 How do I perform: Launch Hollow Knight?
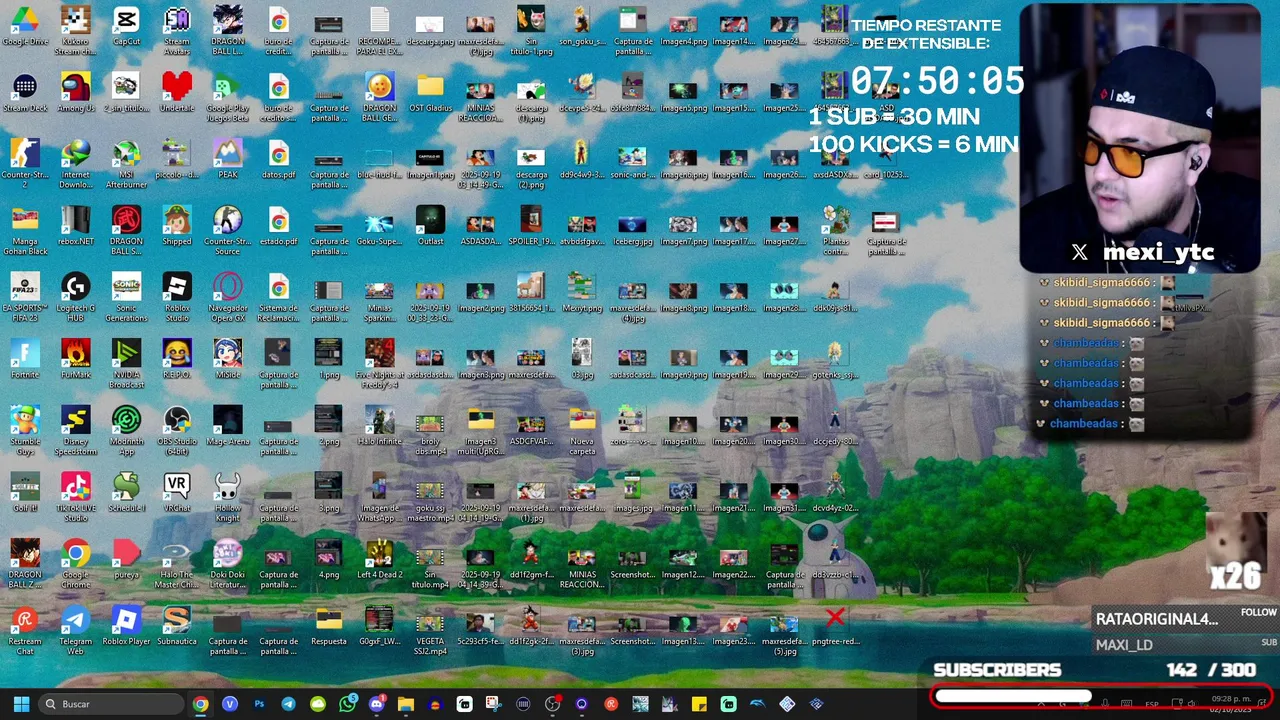click(x=228, y=496)
